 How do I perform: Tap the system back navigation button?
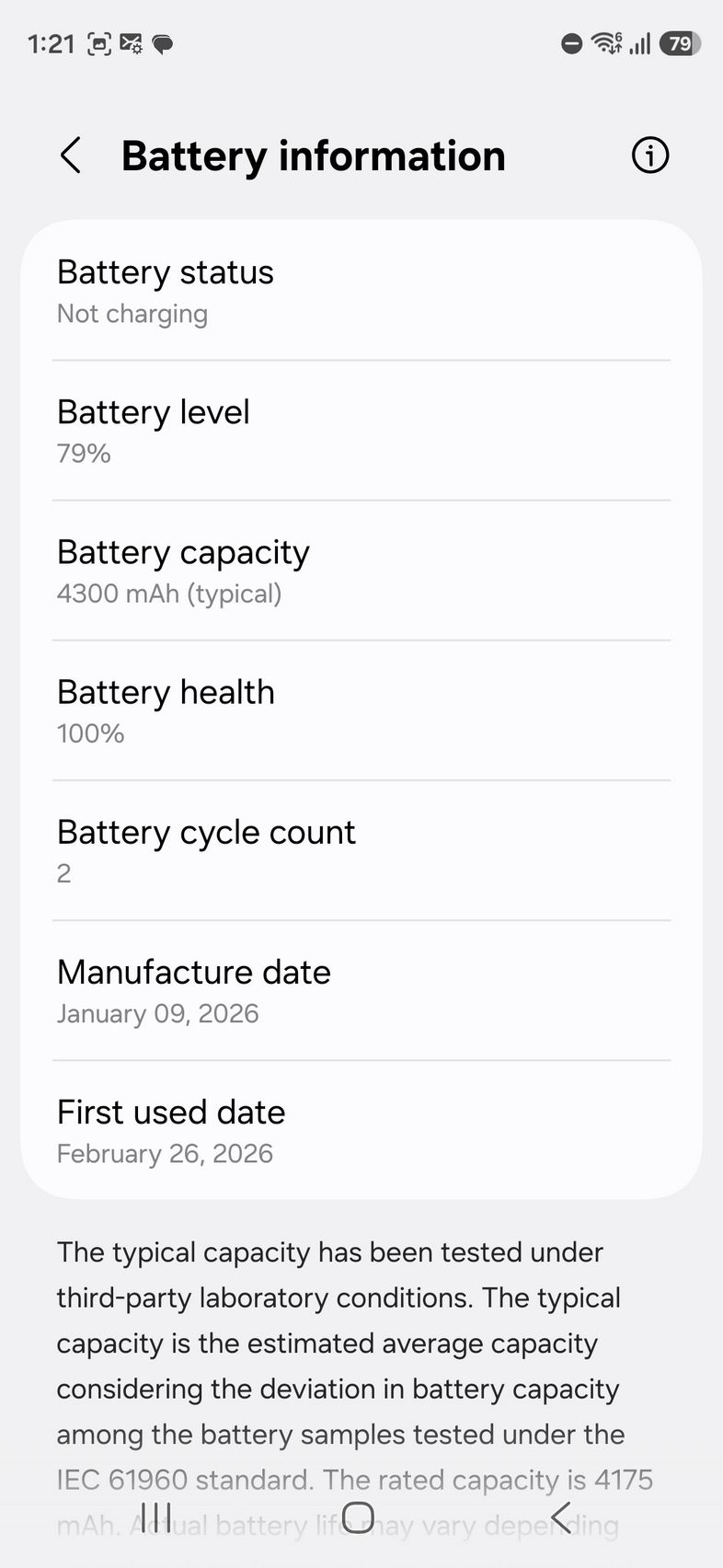[562, 1516]
